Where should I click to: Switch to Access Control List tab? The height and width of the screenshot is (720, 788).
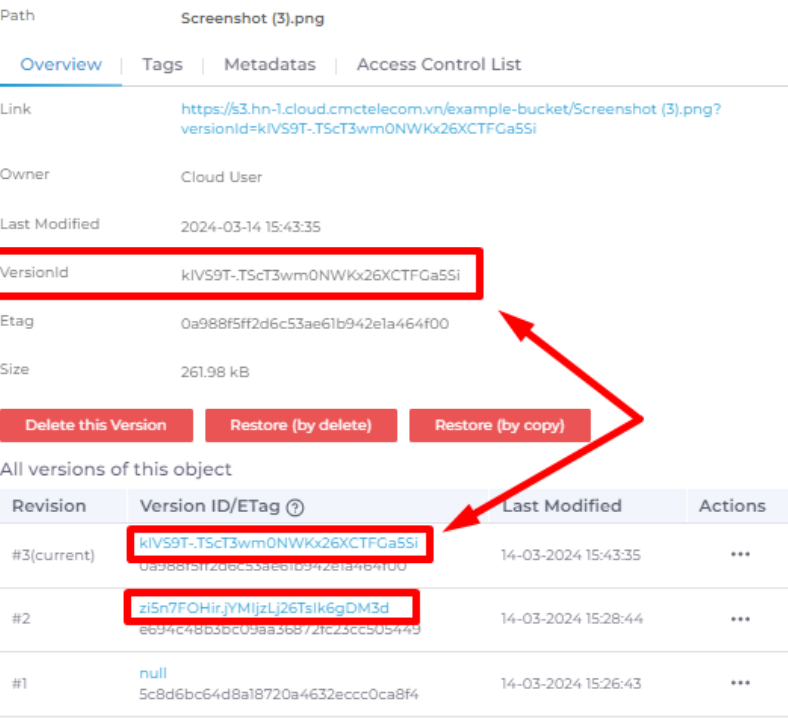pyautogui.click(x=439, y=64)
